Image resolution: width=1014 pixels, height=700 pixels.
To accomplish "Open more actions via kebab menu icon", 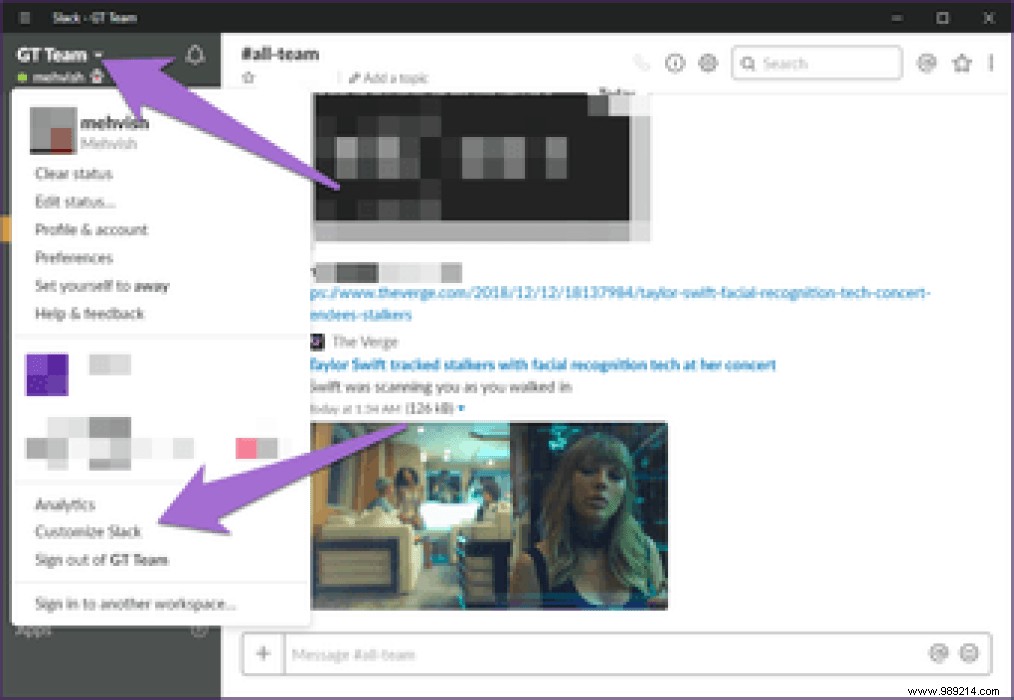I will click(990, 62).
